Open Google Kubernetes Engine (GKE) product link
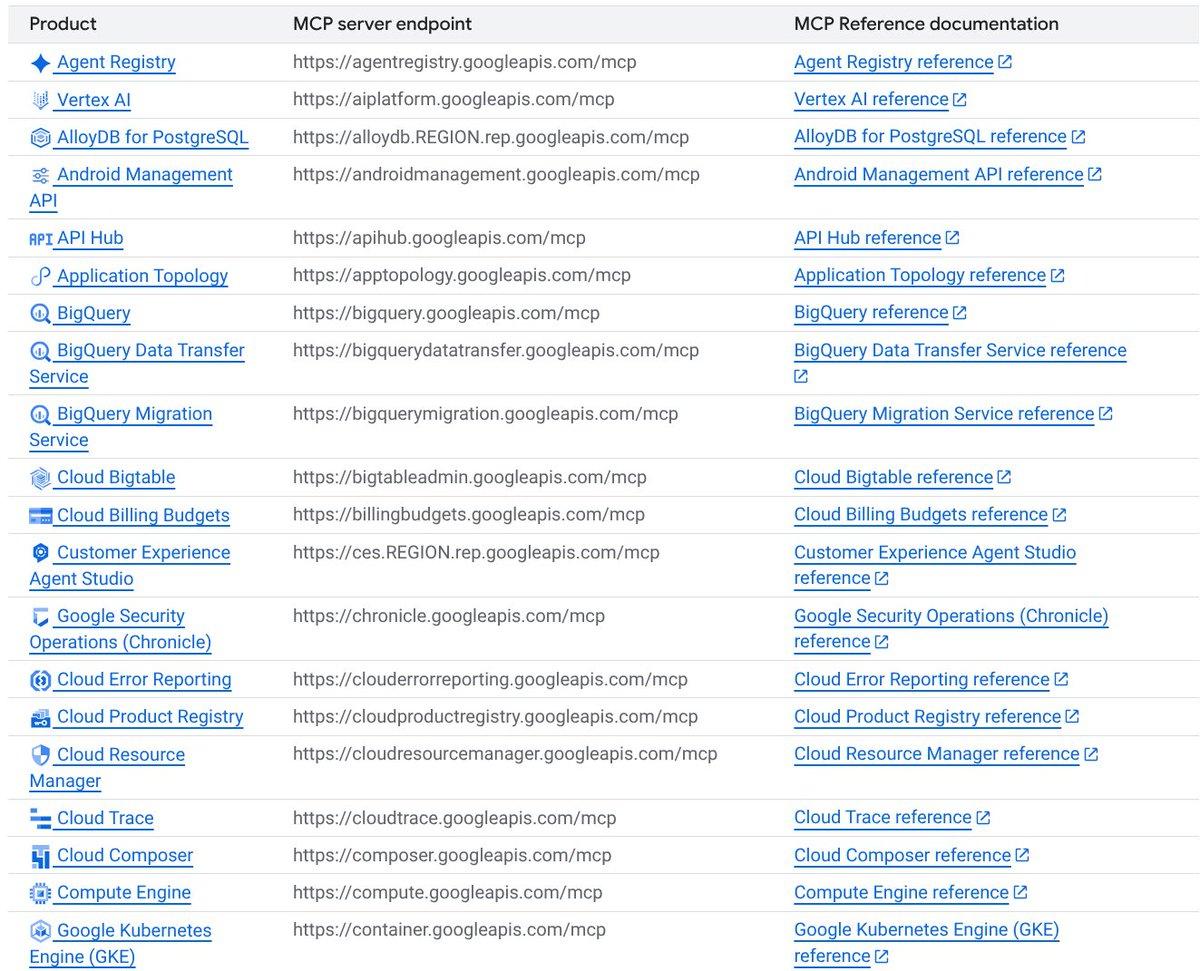 pos(120,943)
